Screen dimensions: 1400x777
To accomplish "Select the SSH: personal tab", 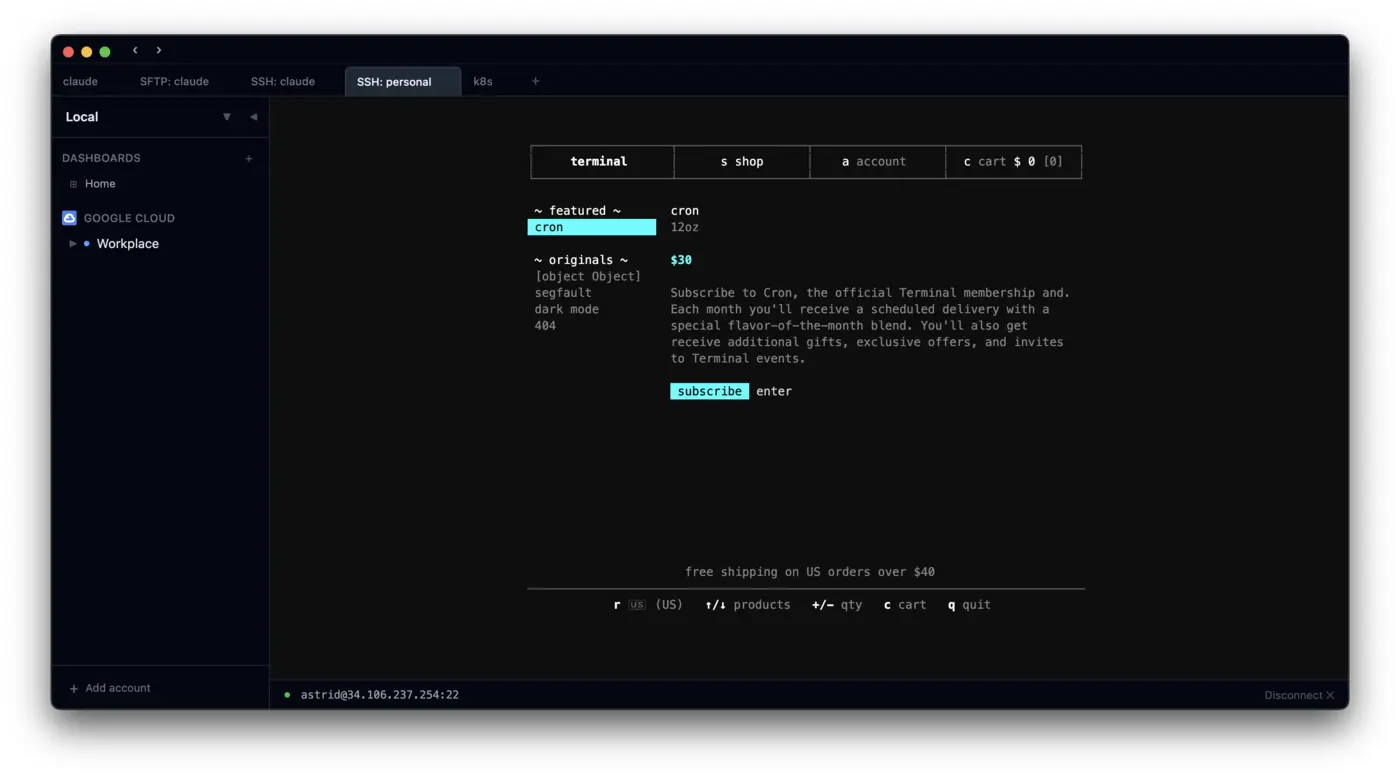I will coord(403,82).
